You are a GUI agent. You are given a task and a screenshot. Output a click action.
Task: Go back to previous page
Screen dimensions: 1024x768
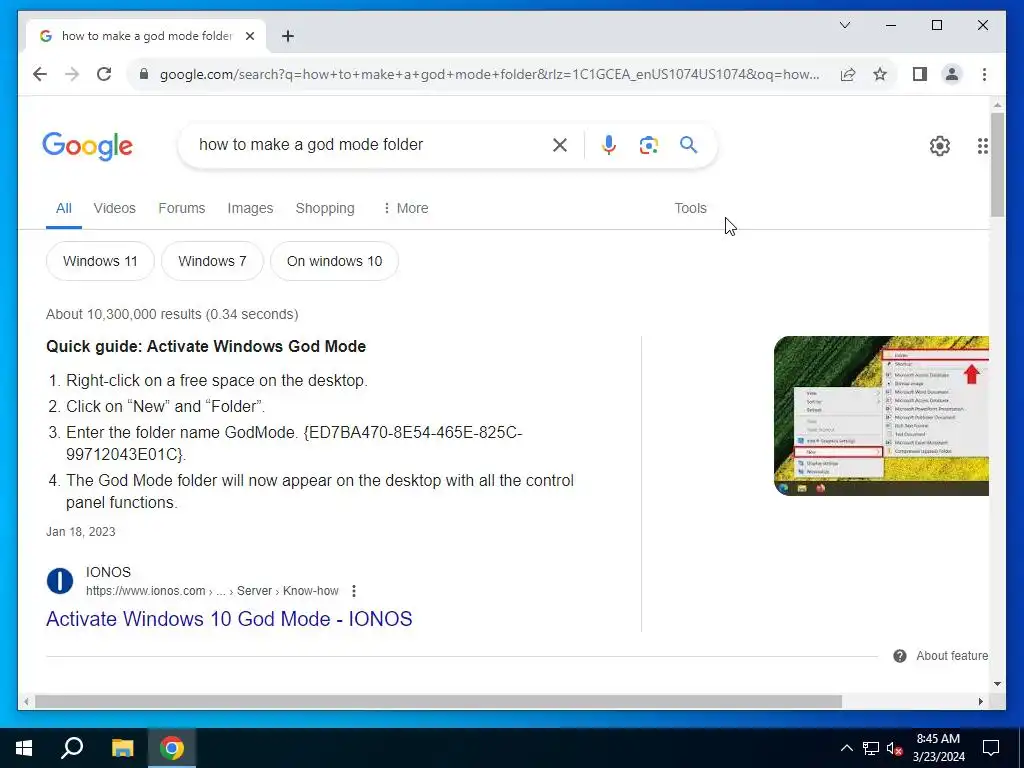click(40, 74)
